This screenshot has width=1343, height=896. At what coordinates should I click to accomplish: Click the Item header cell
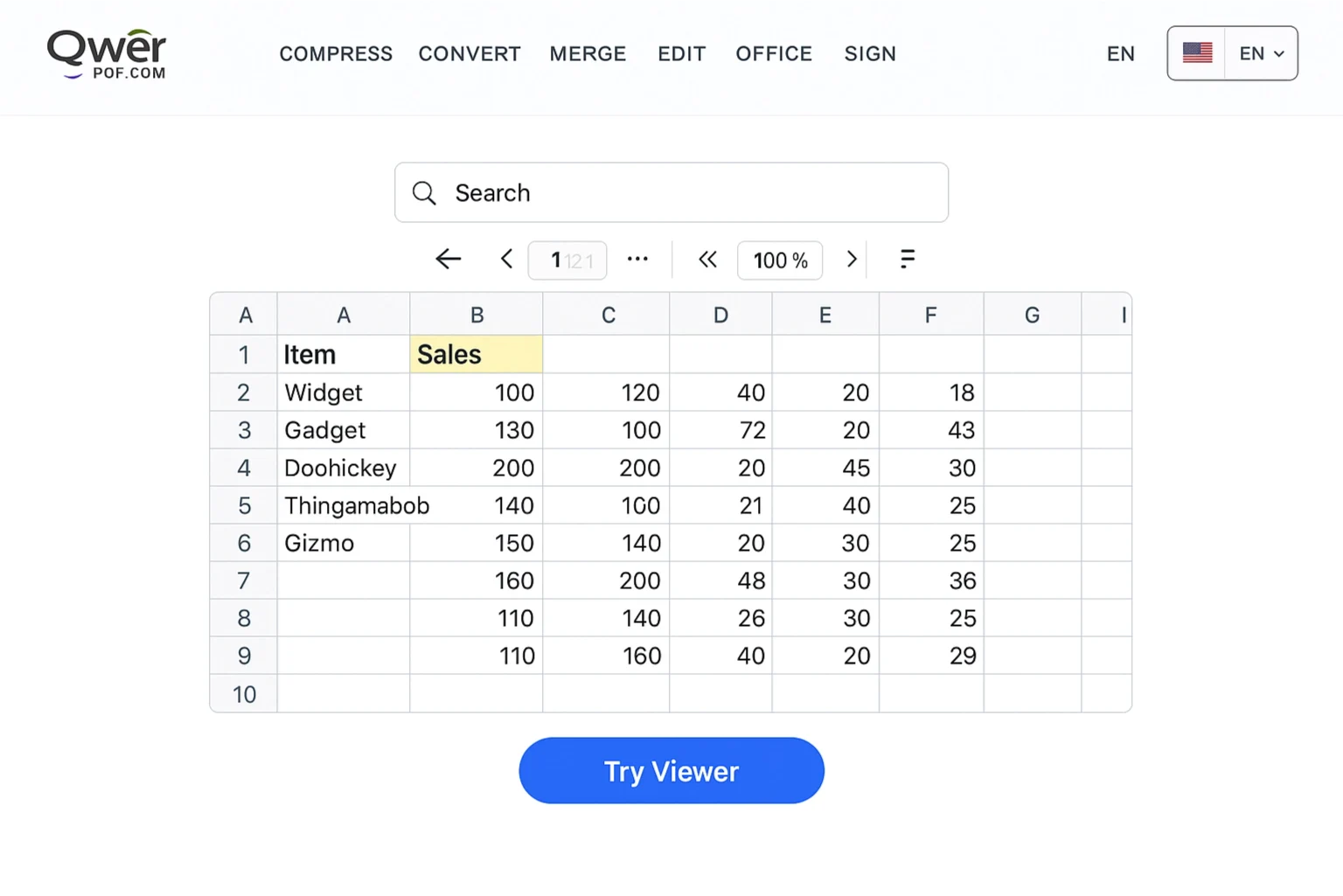point(344,354)
